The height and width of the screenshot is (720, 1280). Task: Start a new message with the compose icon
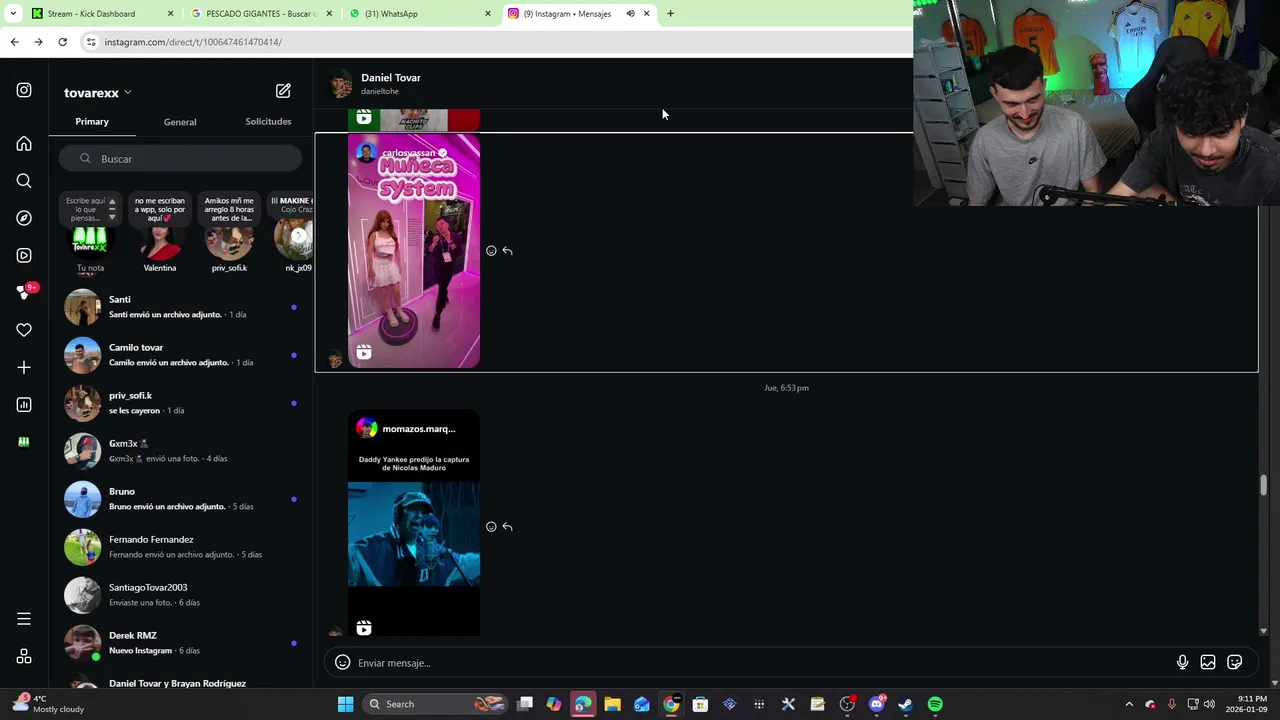tap(283, 91)
